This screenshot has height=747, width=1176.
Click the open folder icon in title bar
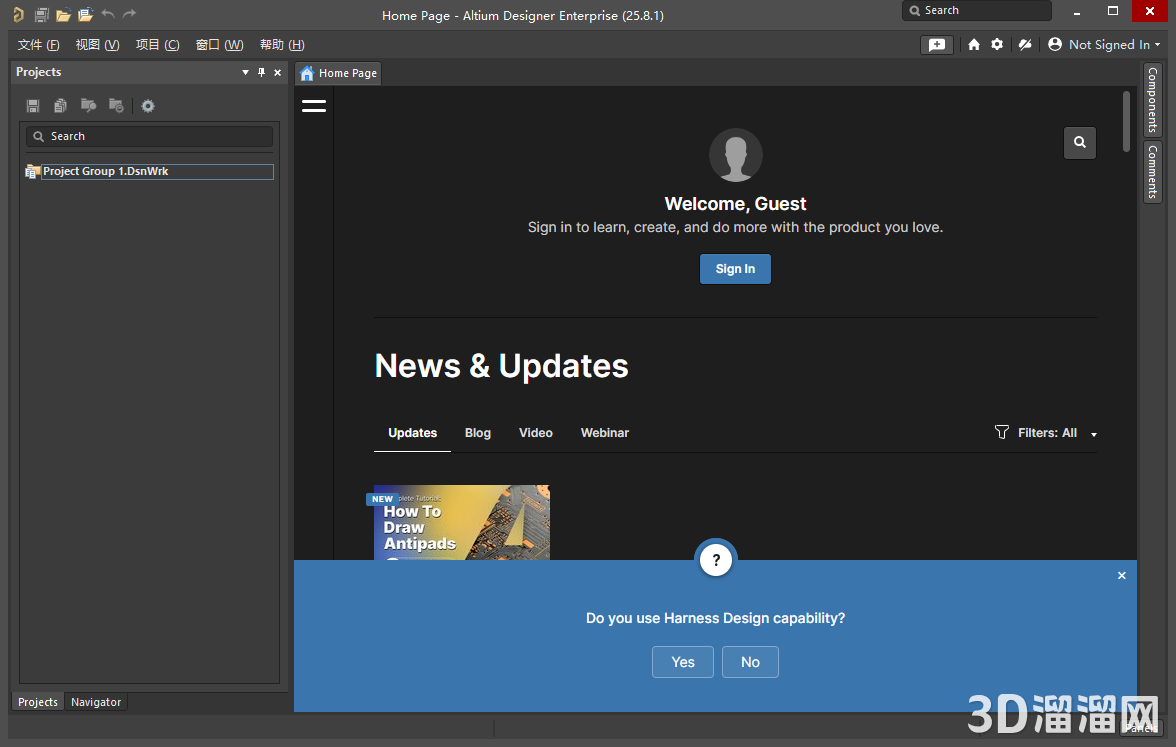point(63,14)
